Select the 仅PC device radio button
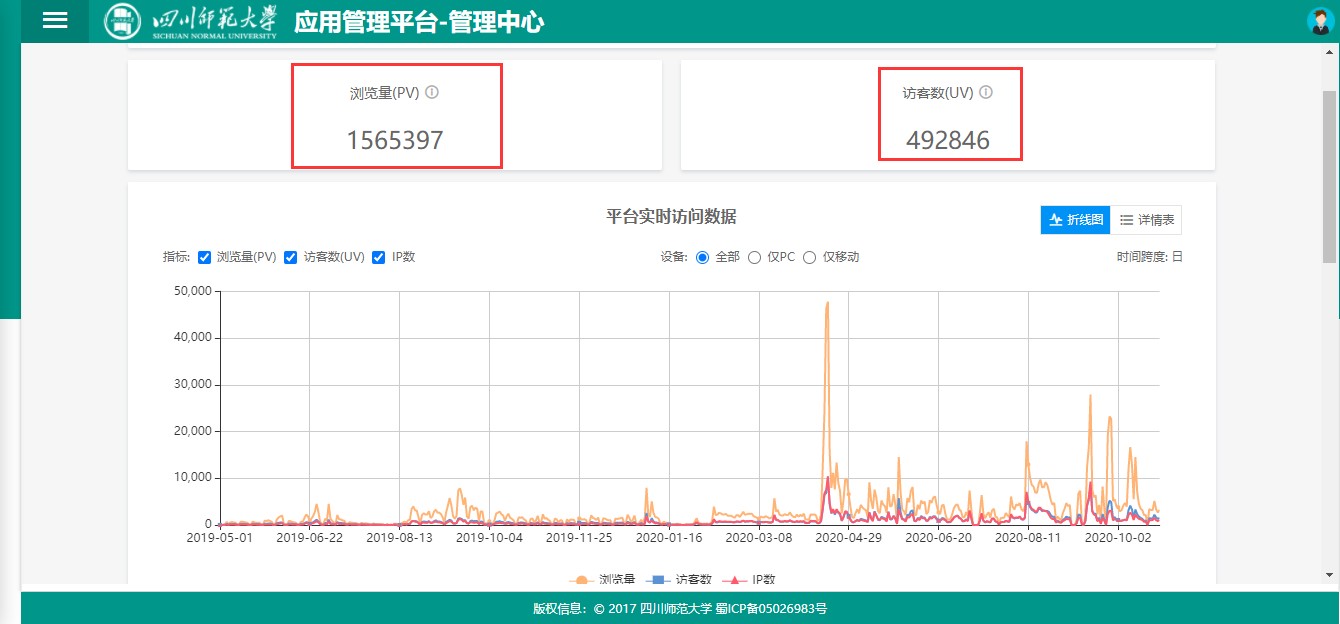1340x624 pixels. coord(755,257)
